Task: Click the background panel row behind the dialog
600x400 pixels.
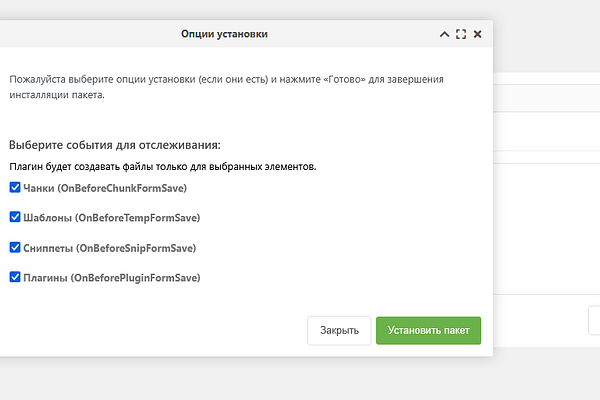Action: tap(546, 98)
